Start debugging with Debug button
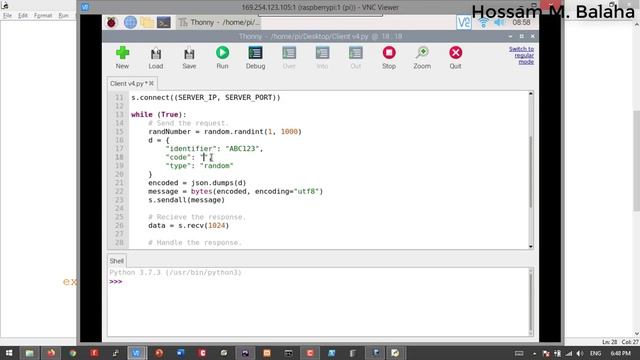This screenshot has height=360, width=640. tap(256, 57)
